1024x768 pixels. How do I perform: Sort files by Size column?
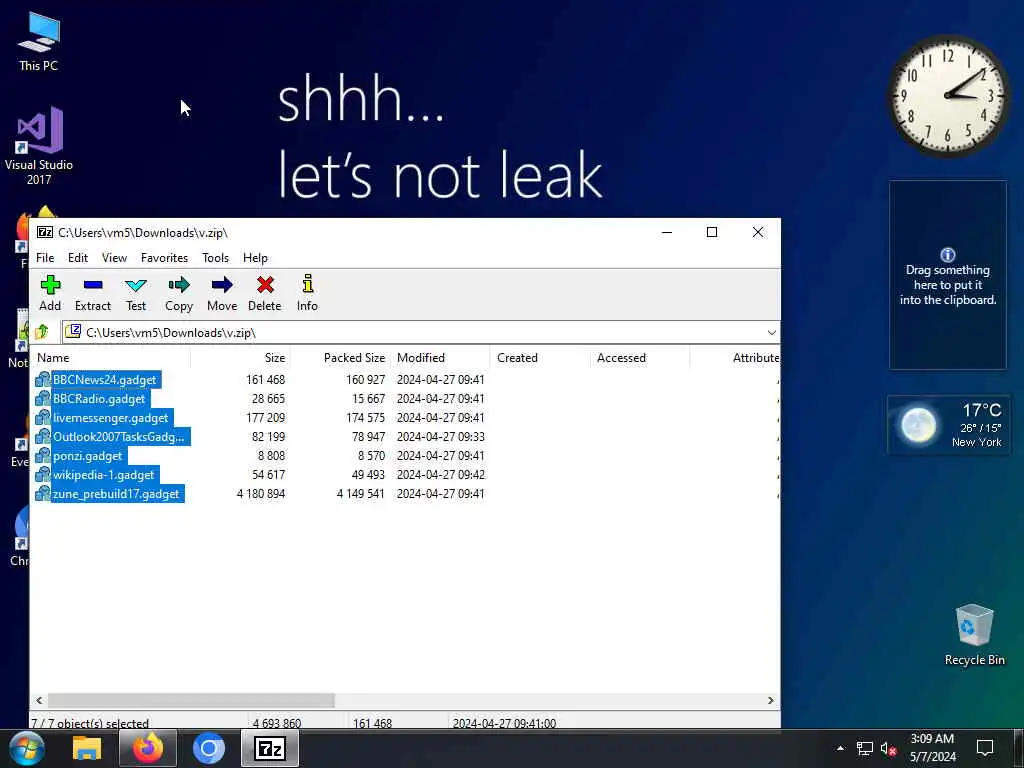click(x=240, y=358)
